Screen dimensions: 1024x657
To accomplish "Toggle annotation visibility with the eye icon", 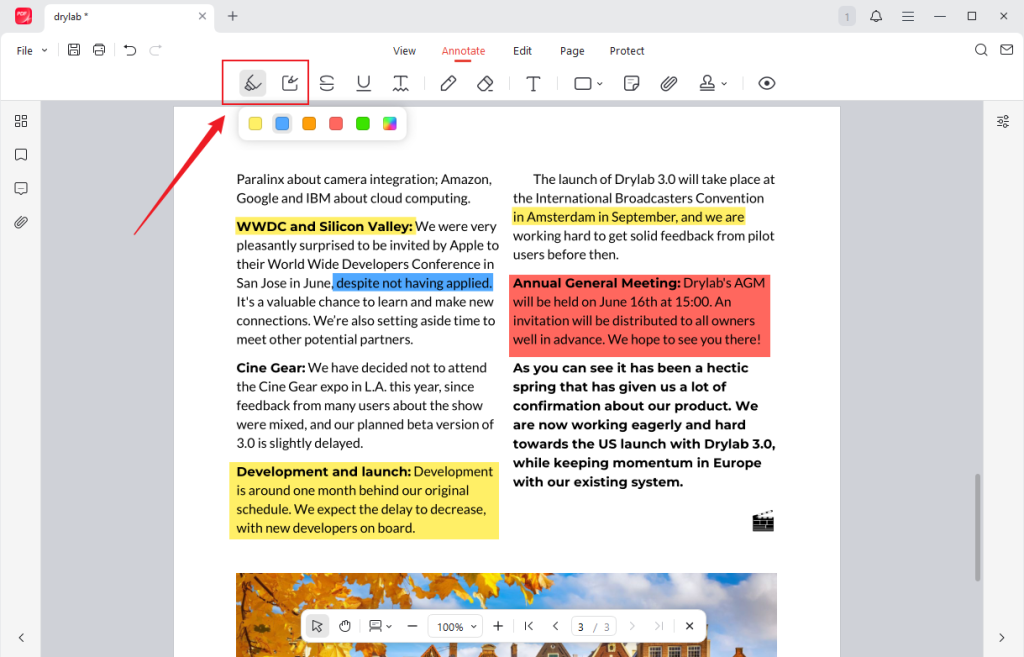I will coord(766,83).
